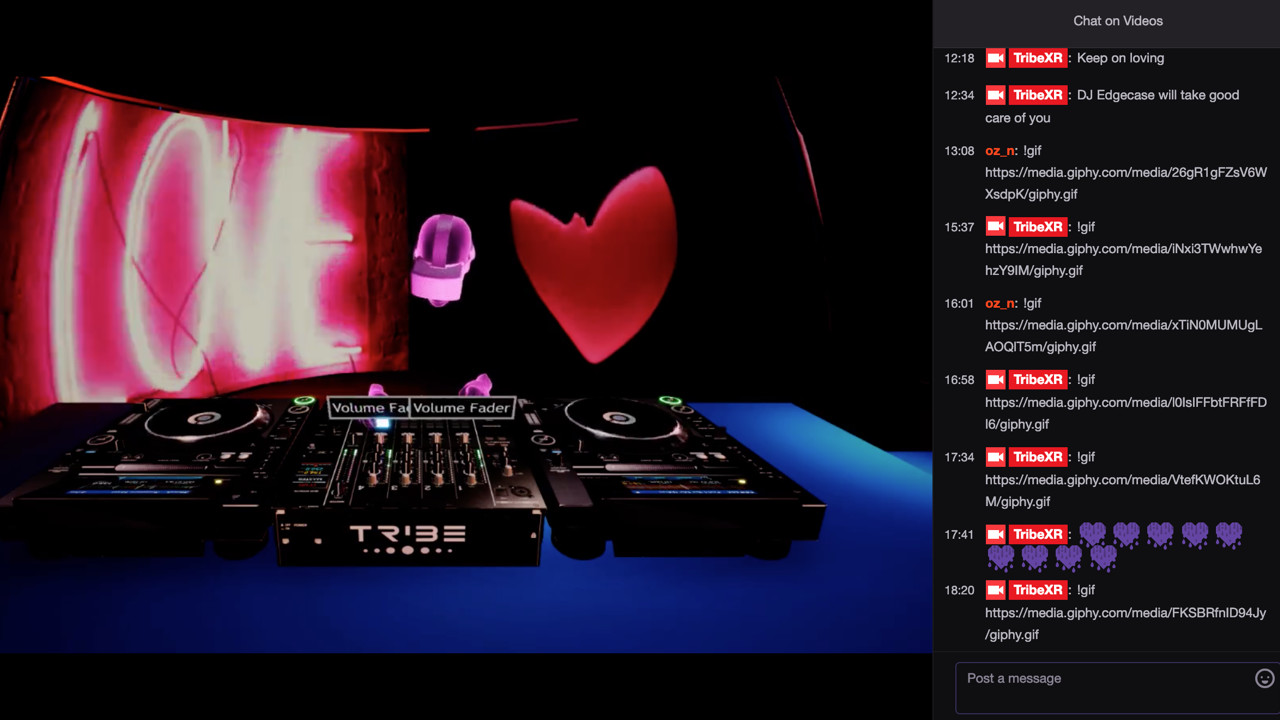Jump to the 13:08 chat timestamp
This screenshot has width=1280, height=720.
(x=959, y=151)
